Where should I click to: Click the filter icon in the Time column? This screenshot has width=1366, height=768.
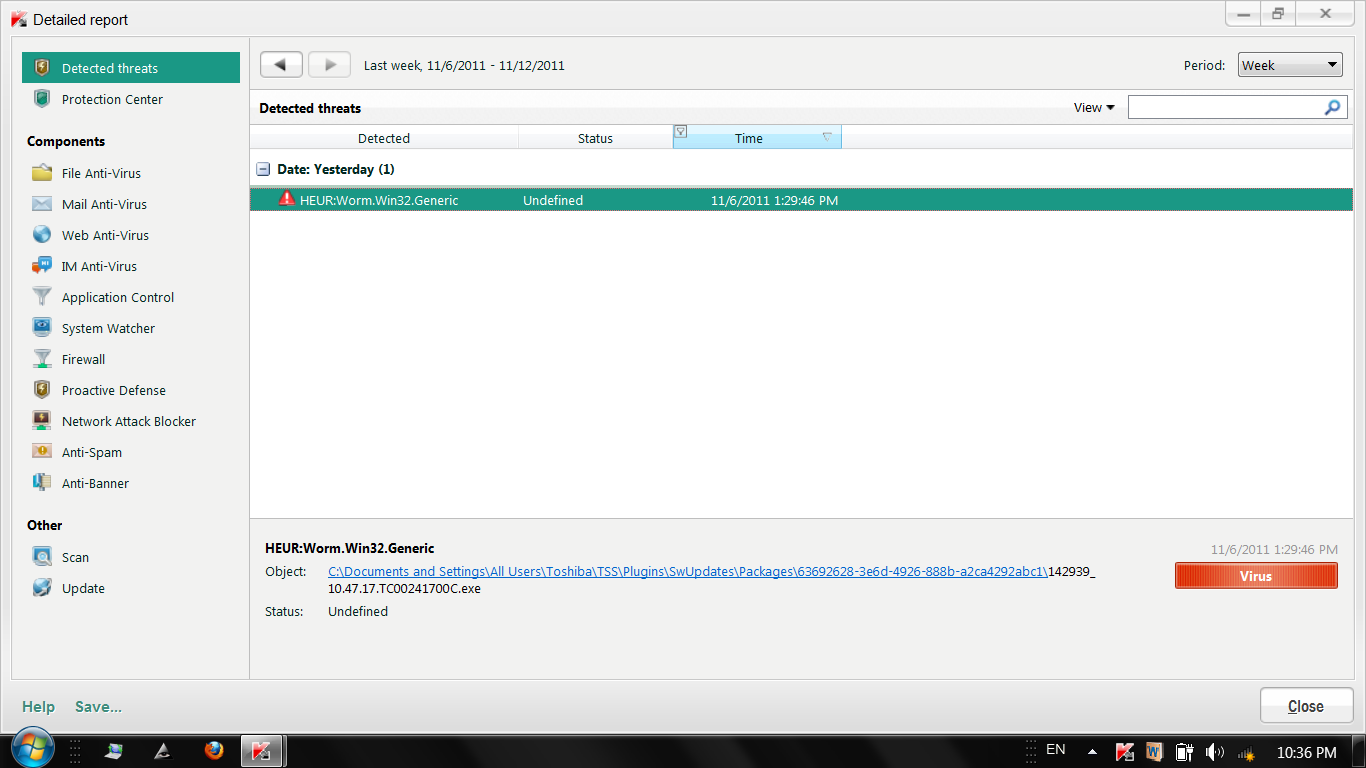pyautogui.click(x=680, y=131)
